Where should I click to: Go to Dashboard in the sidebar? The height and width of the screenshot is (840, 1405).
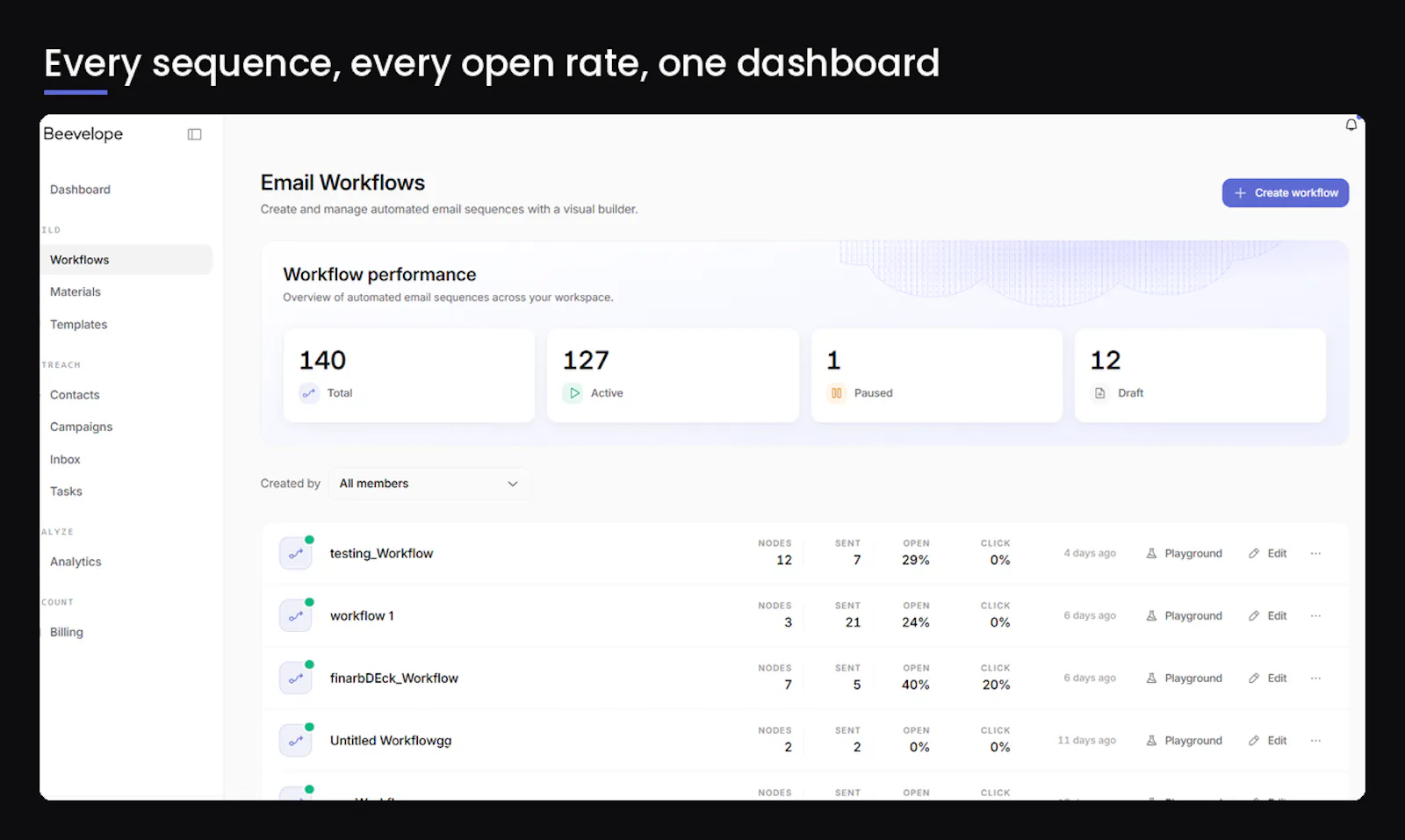coord(80,190)
